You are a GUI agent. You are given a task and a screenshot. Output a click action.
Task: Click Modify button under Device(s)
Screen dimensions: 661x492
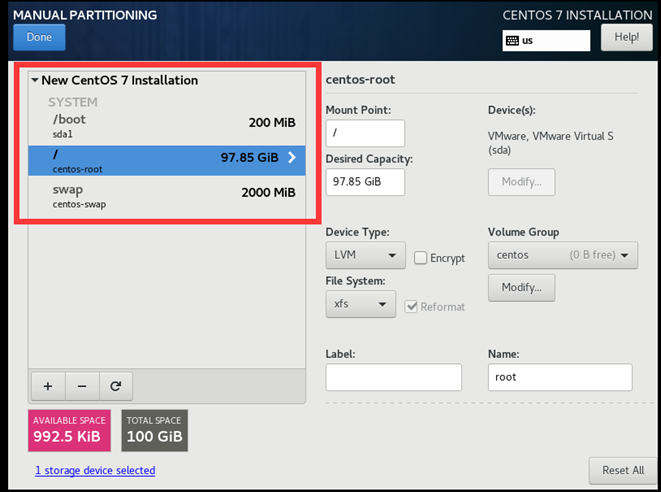pyautogui.click(x=521, y=182)
